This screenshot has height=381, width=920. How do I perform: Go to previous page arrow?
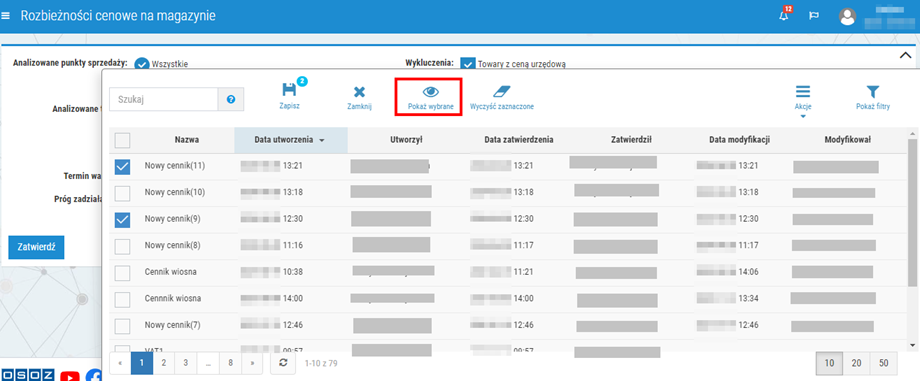[120, 363]
